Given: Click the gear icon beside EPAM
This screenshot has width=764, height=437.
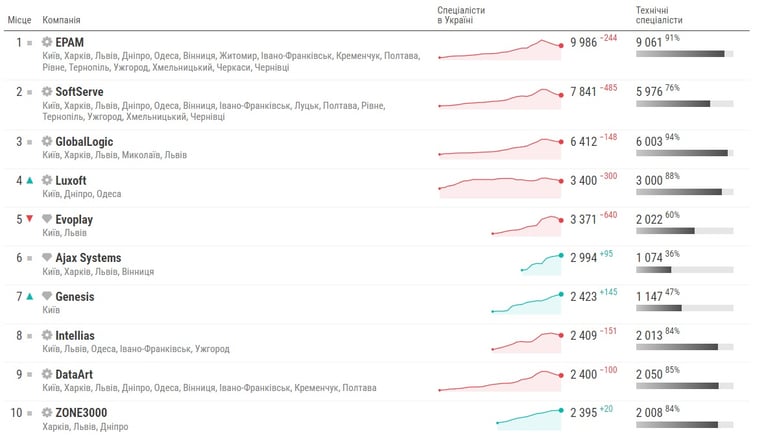Looking at the screenshot, I should pos(47,42).
